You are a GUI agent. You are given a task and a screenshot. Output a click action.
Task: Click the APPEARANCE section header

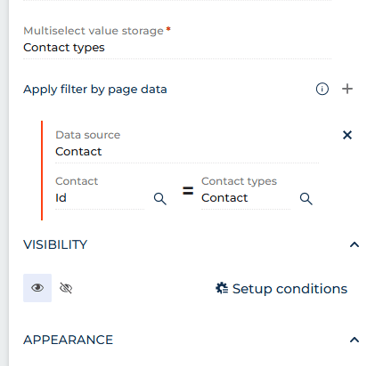68,340
